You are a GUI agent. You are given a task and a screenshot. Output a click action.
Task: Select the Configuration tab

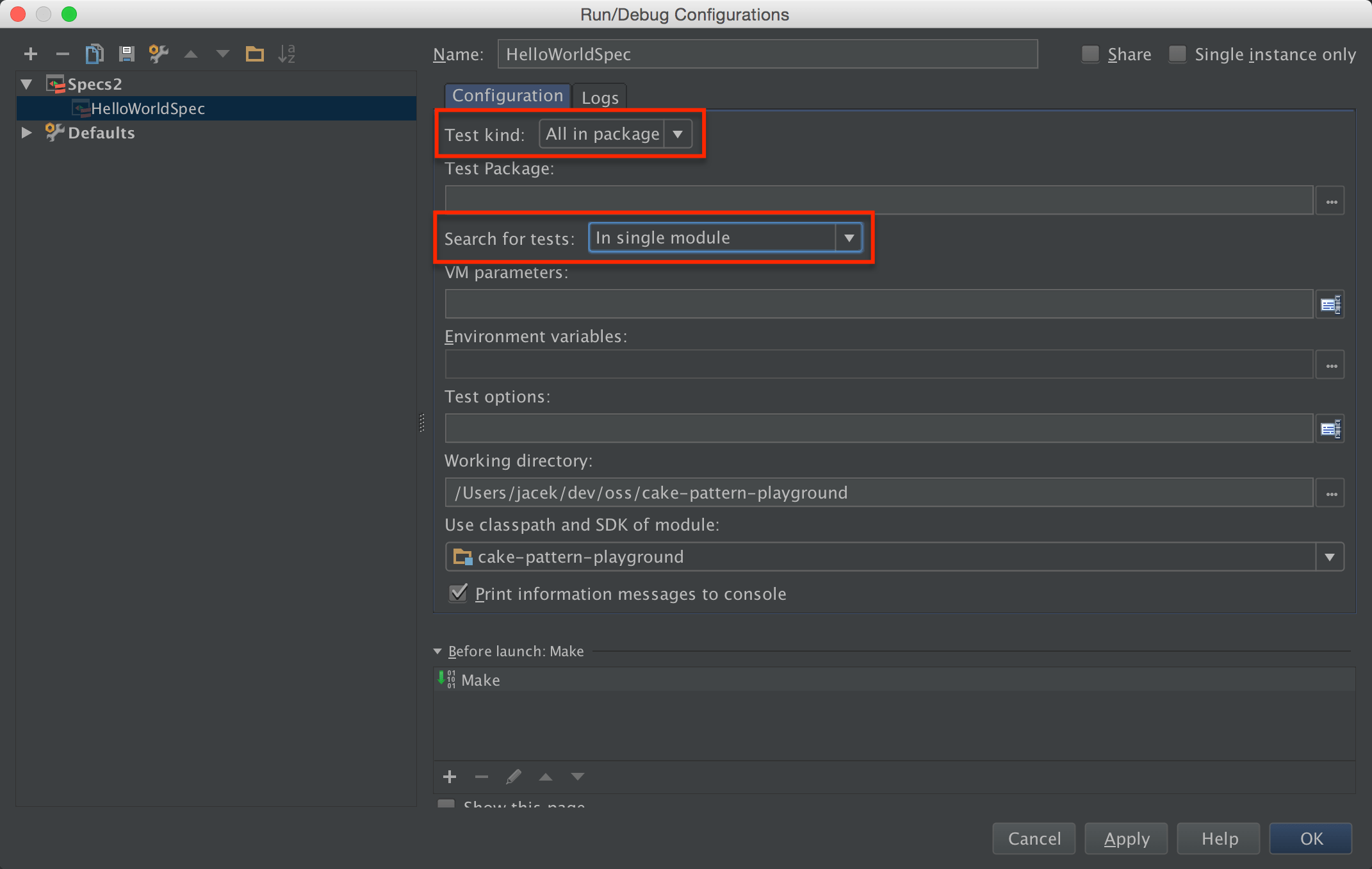[x=506, y=95]
